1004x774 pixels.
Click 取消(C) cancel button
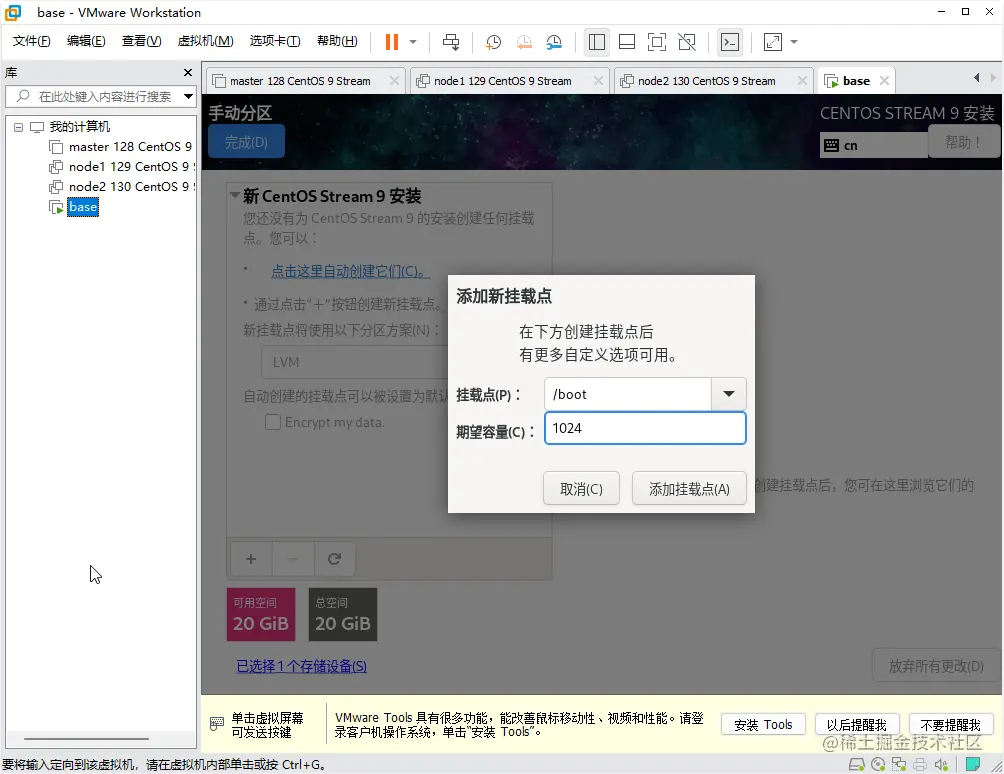point(581,488)
